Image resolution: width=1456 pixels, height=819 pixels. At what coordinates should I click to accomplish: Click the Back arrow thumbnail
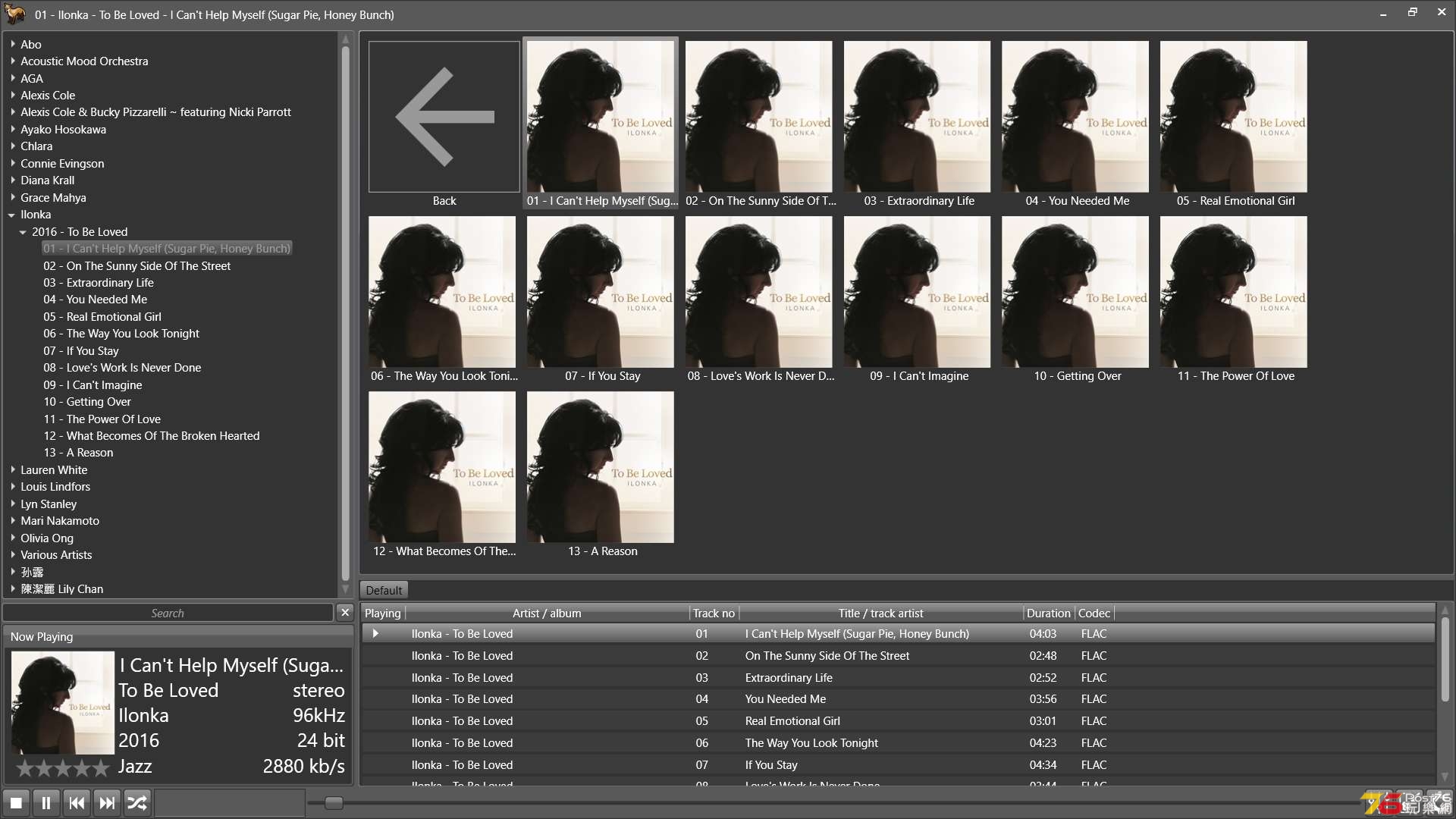click(444, 116)
